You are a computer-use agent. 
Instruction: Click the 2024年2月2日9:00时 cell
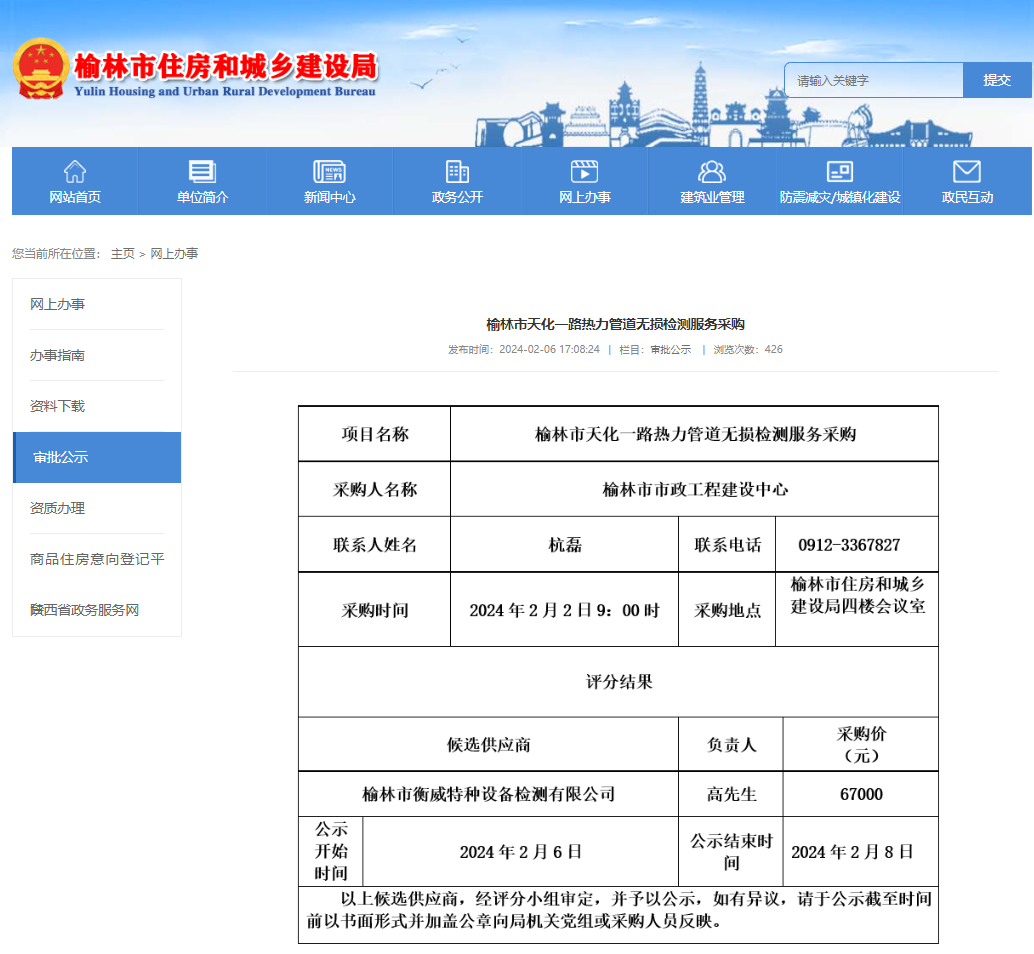point(564,611)
